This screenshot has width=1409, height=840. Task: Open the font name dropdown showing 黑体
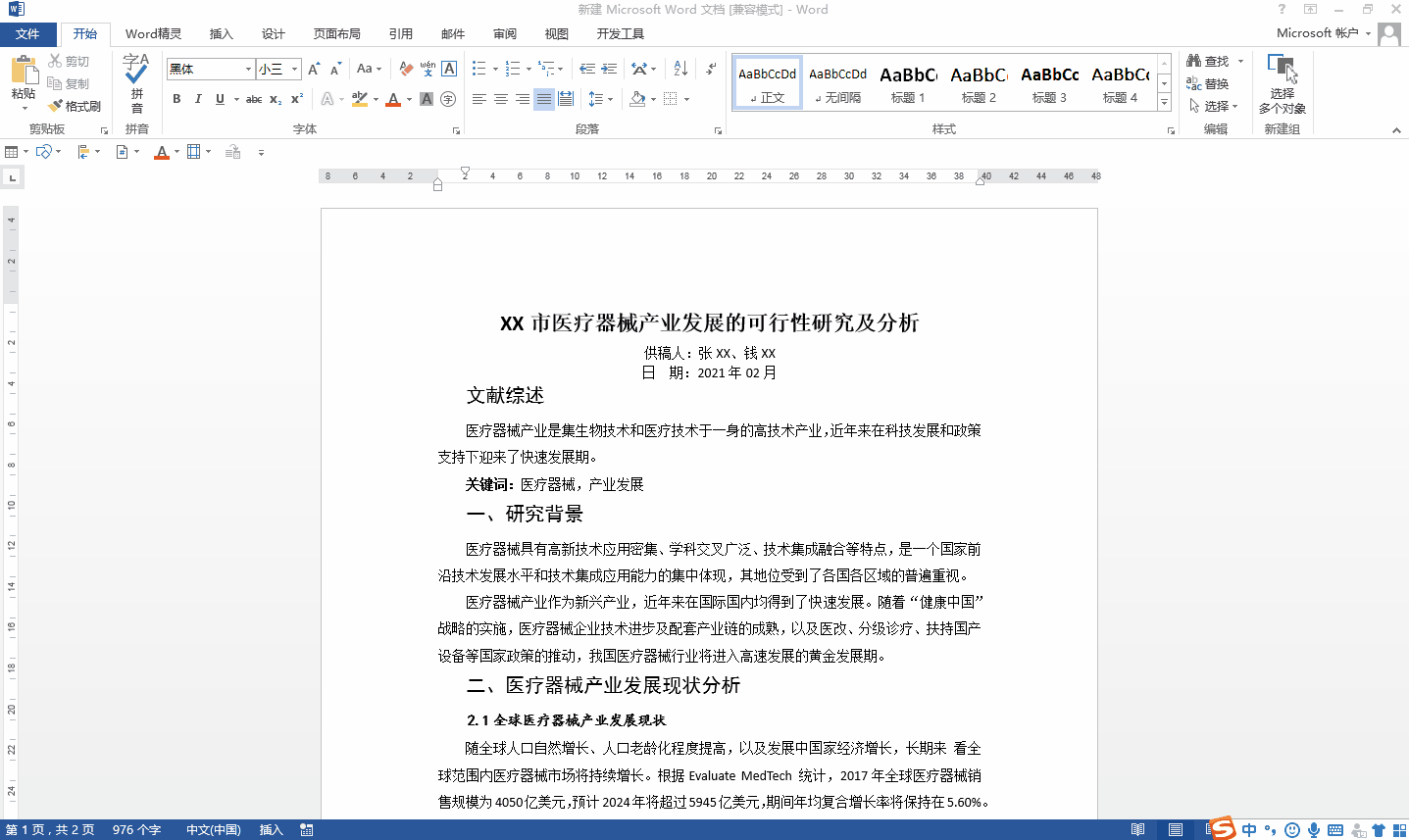click(x=249, y=69)
